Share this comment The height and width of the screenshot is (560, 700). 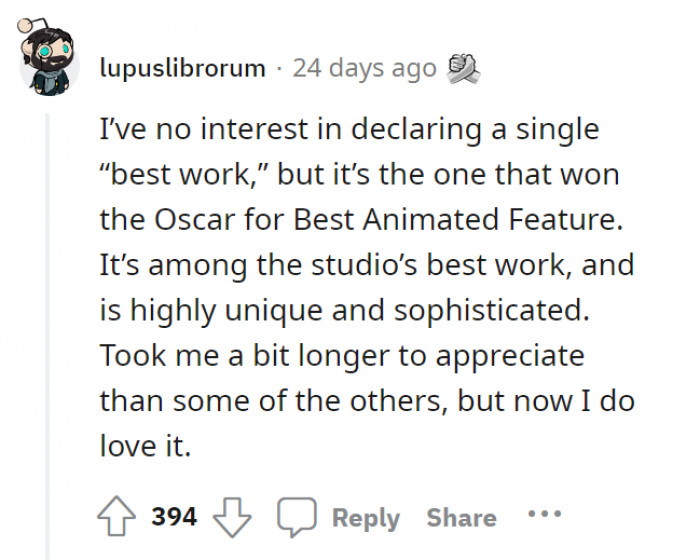tap(461, 518)
